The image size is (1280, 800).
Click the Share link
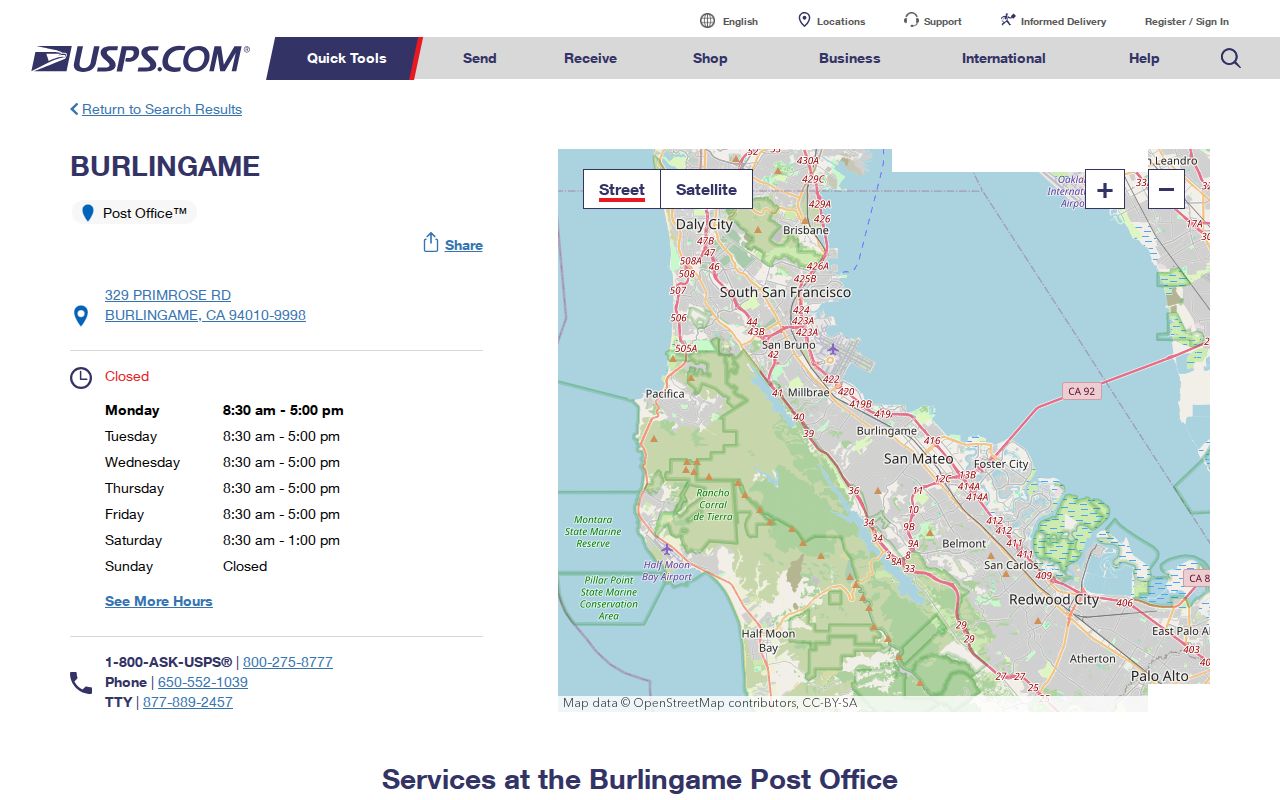464,245
